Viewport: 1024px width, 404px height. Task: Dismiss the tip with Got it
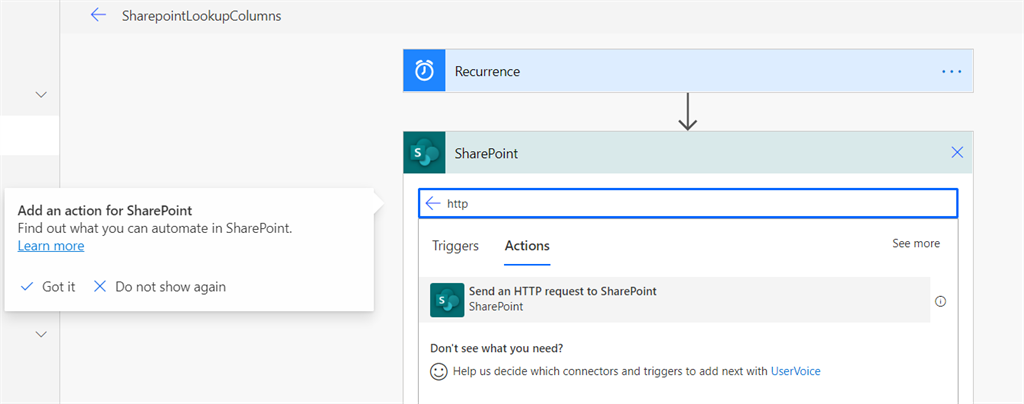(48, 287)
